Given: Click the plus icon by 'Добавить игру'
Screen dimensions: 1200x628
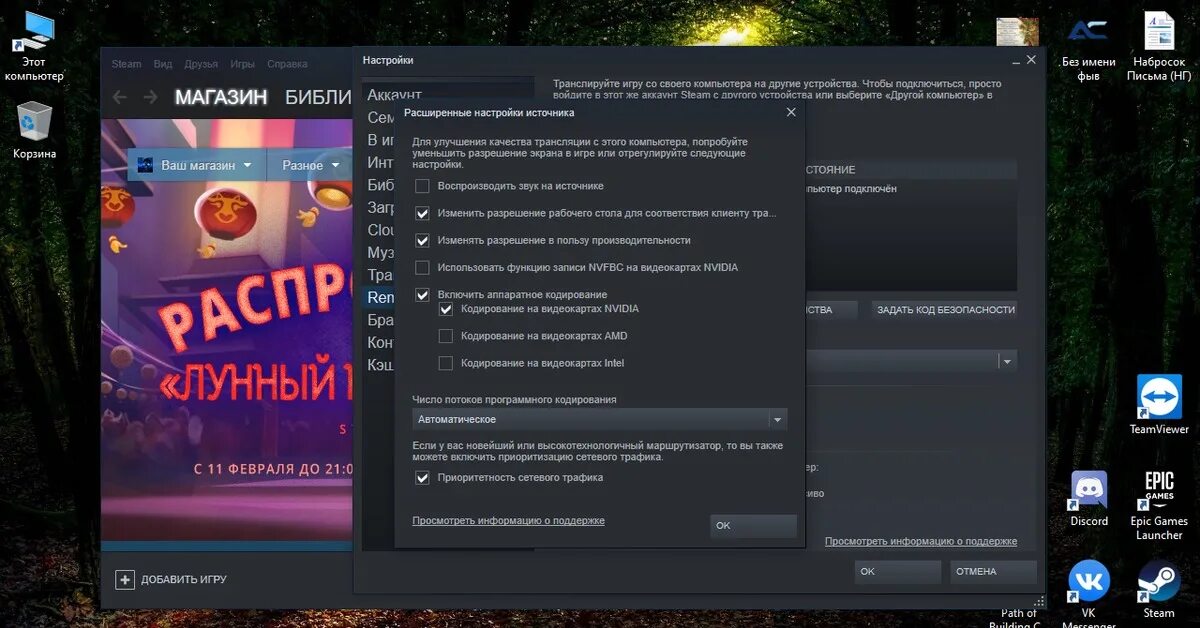Looking at the screenshot, I should coord(125,579).
